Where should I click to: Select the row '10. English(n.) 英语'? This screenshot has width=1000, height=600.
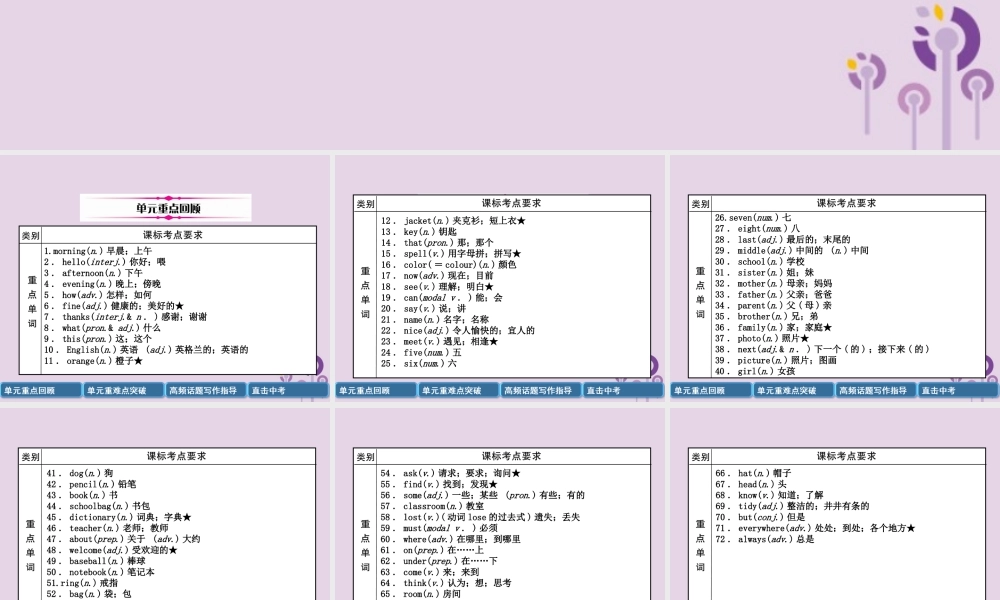click(x=146, y=350)
